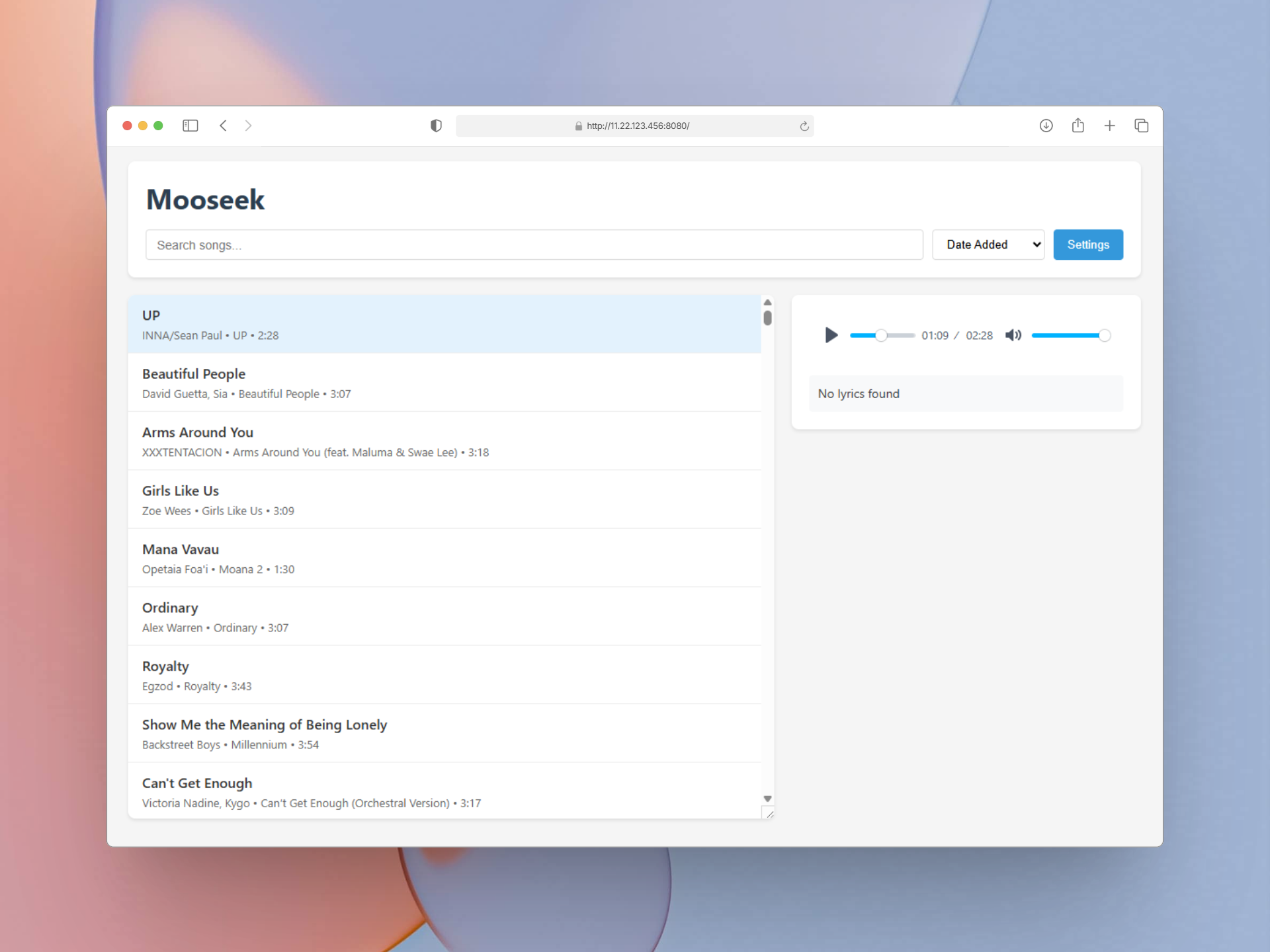Go forward with the browser forward arrow

pos(248,126)
